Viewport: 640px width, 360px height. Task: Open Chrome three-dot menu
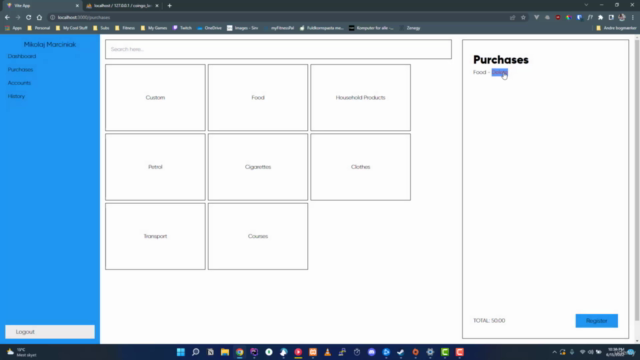pyautogui.click(x=633, y=18)
